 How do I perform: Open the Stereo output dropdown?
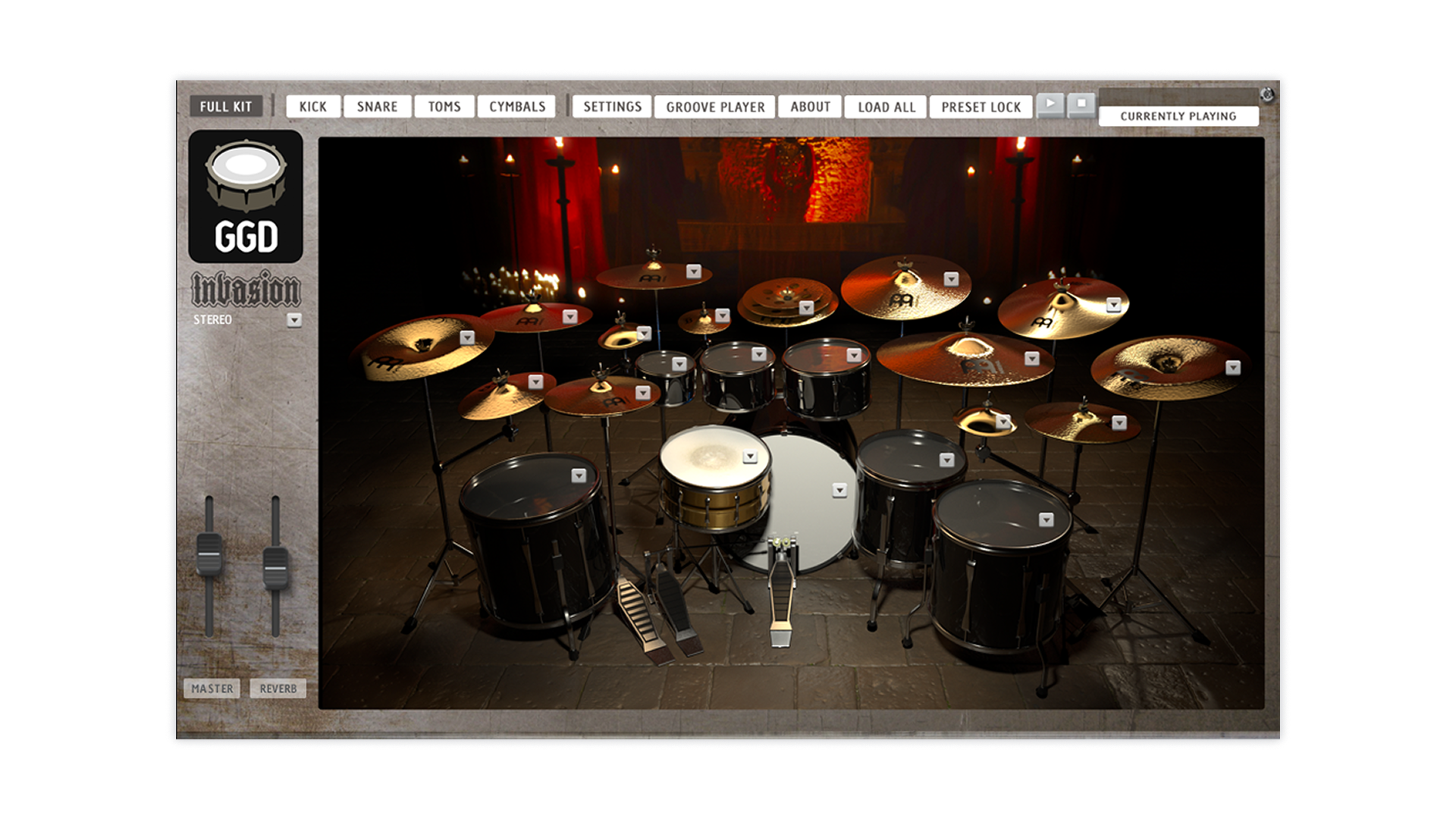click(294, 320)
